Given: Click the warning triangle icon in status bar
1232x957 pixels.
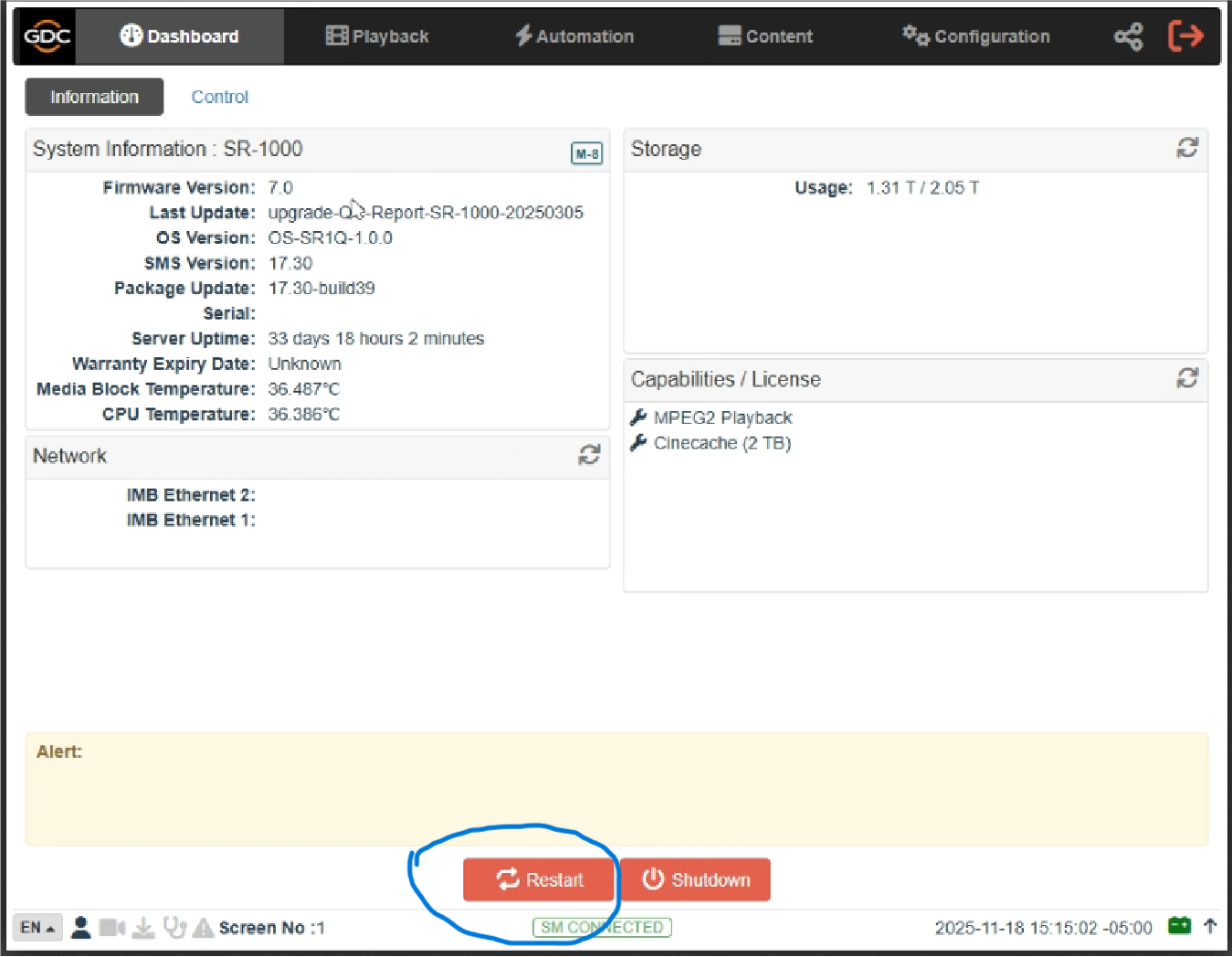Looking at the screenshot, I should tap(203, 928).
